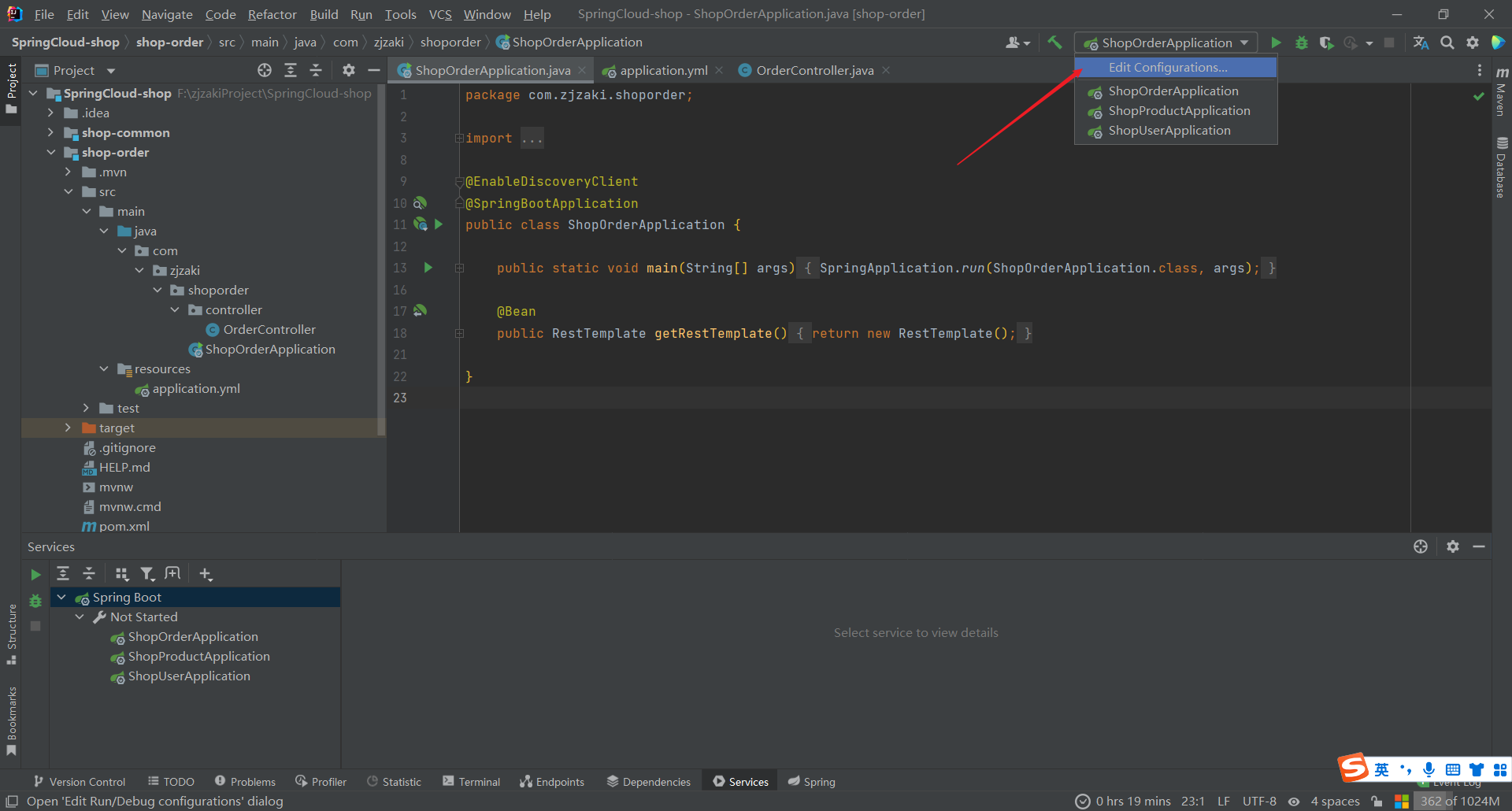Open the Project view mode dropdown

(x=111, y=70)
